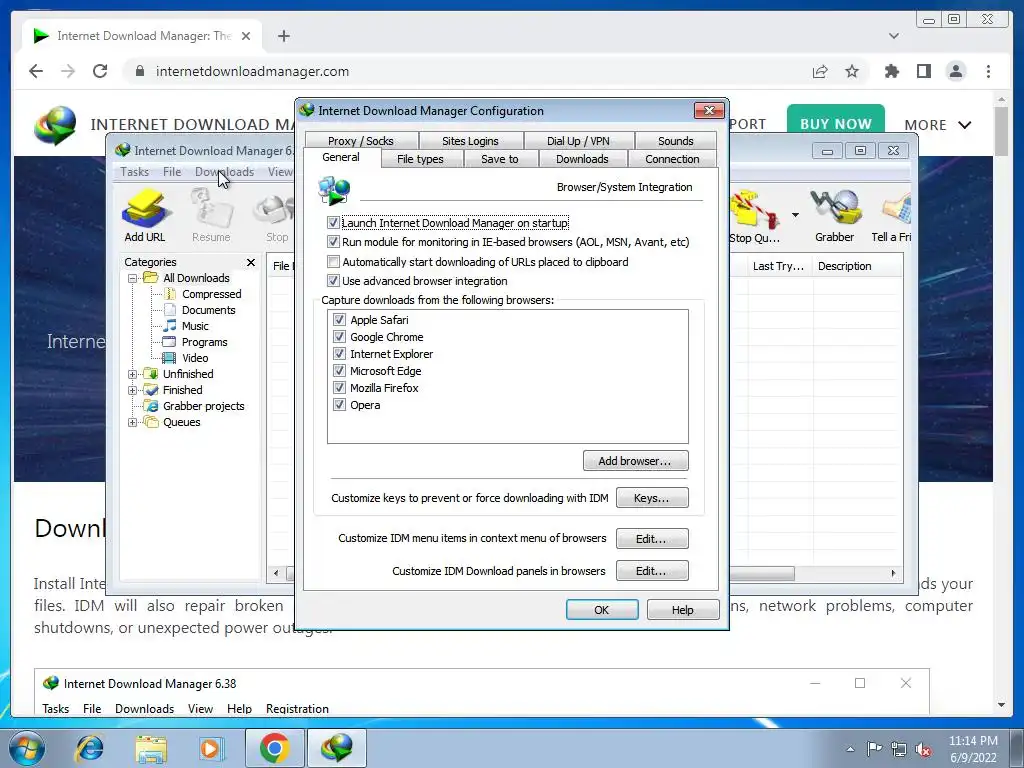Switch to Dial Up / VPN tab
The height and width of the screenshot is (768, 1024).
(x=578, y=140)
